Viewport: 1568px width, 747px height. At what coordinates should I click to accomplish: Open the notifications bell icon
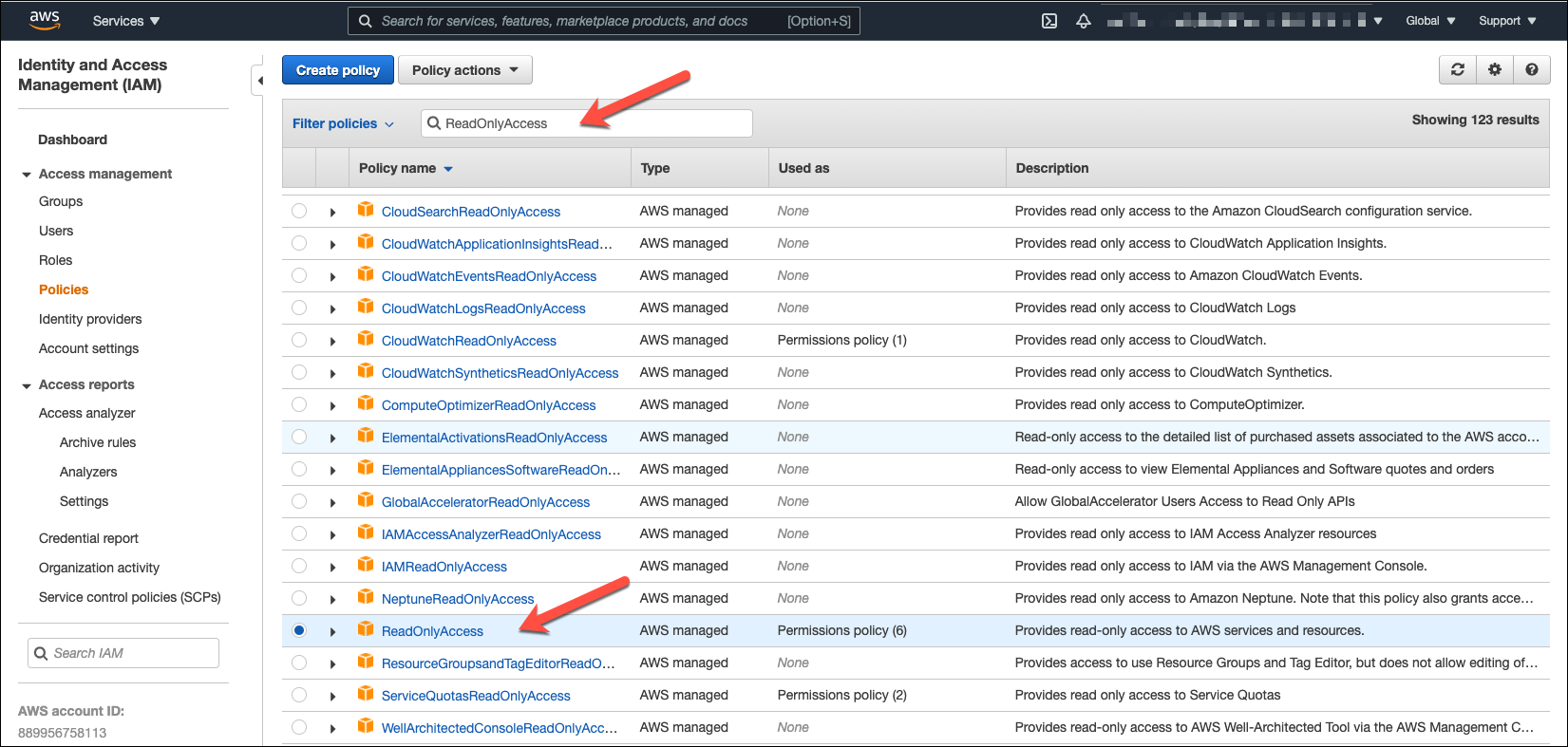coord(1084,21)
